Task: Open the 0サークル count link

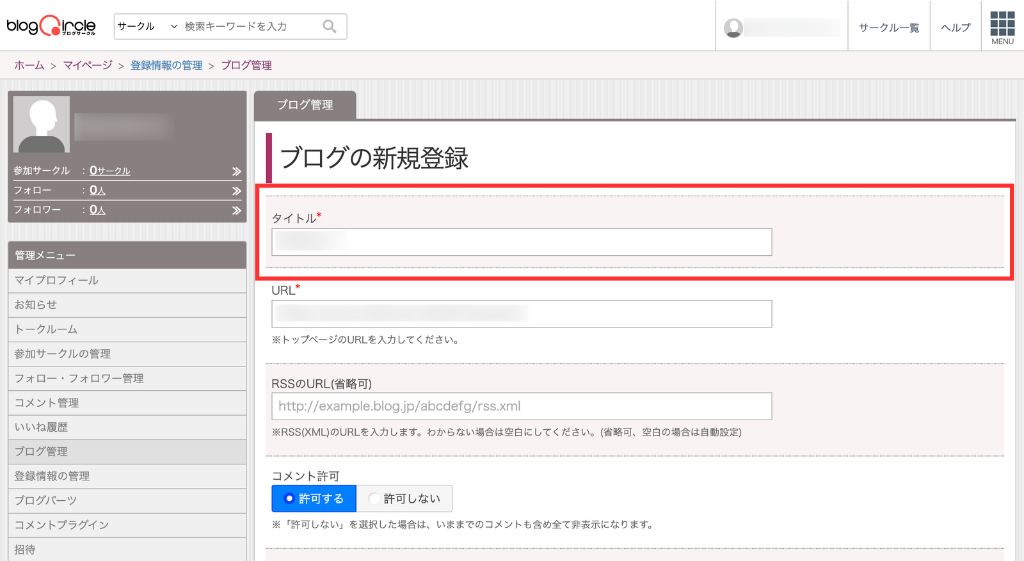Action: pos(110,170)
